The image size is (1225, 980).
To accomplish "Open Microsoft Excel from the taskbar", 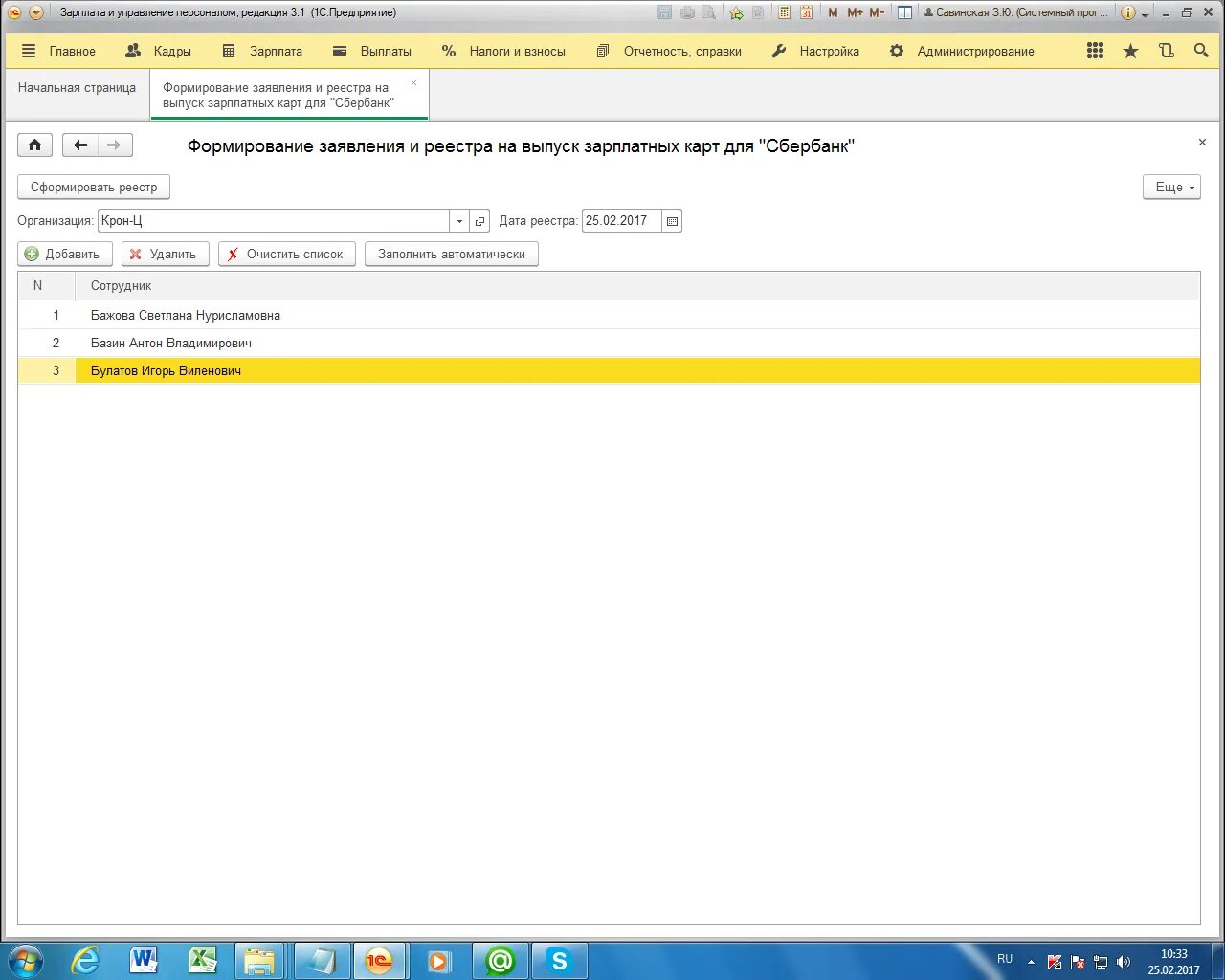I will click(x=203, y=960).
